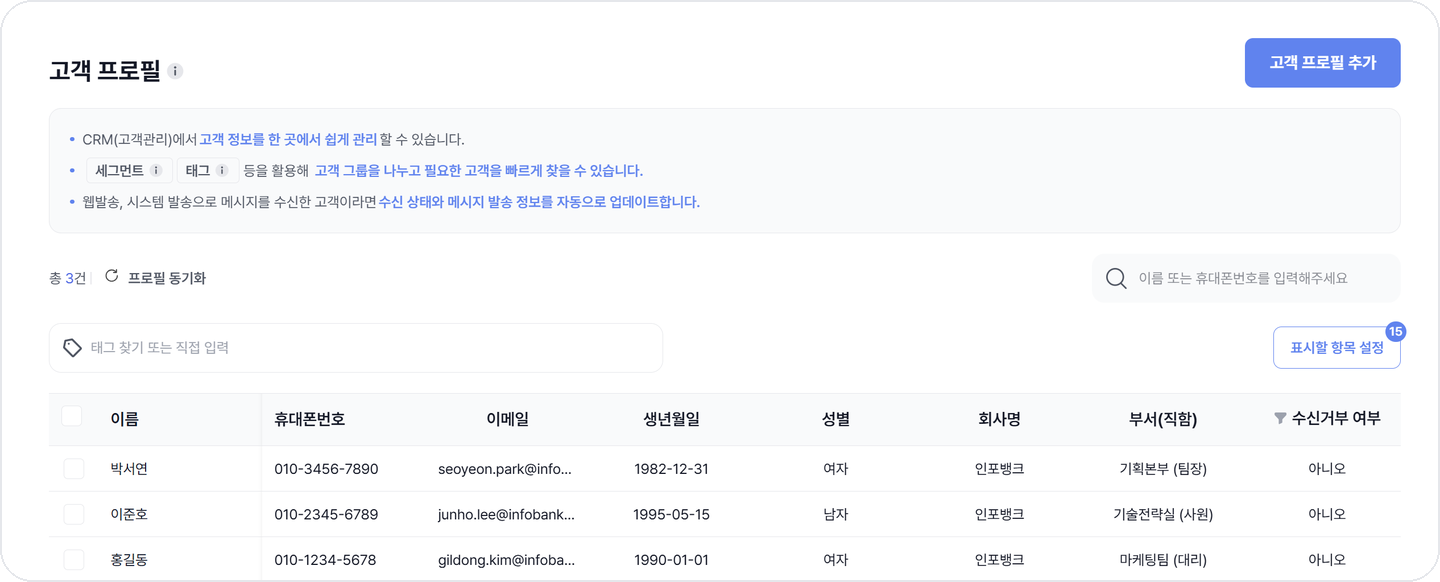
Task: Click highlighted text 고객 정보를 한 곳에서 쉽게 관리
Action: (288, 139)
